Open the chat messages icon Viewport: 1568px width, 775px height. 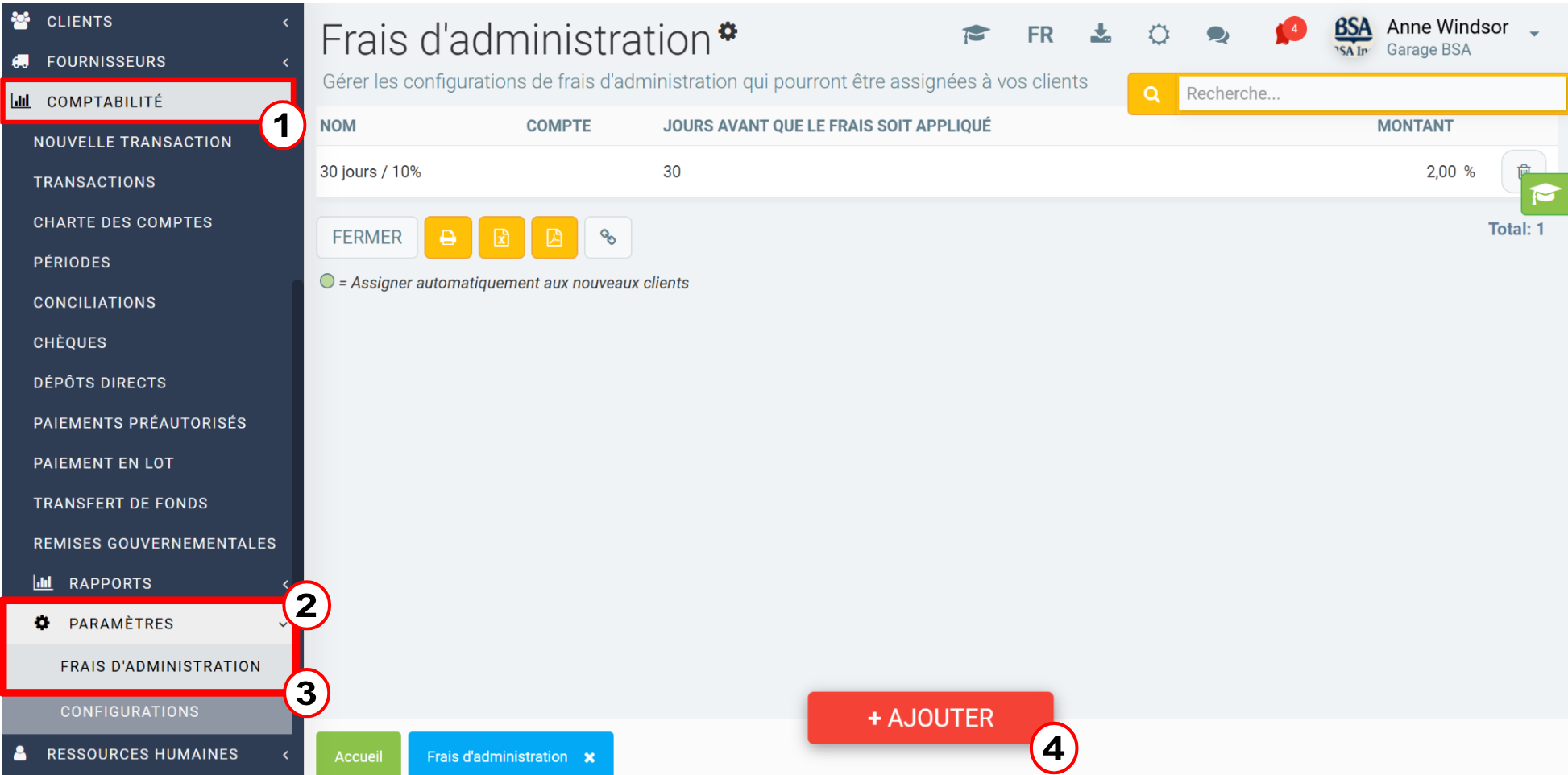(1217, 35)
